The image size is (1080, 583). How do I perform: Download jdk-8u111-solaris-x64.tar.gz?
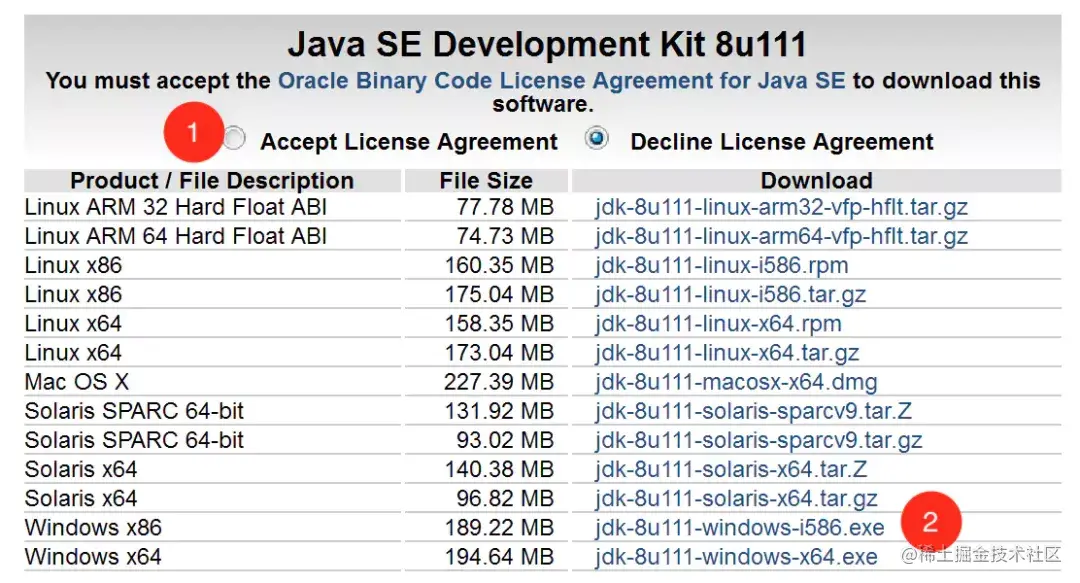[x=736, y=498]
